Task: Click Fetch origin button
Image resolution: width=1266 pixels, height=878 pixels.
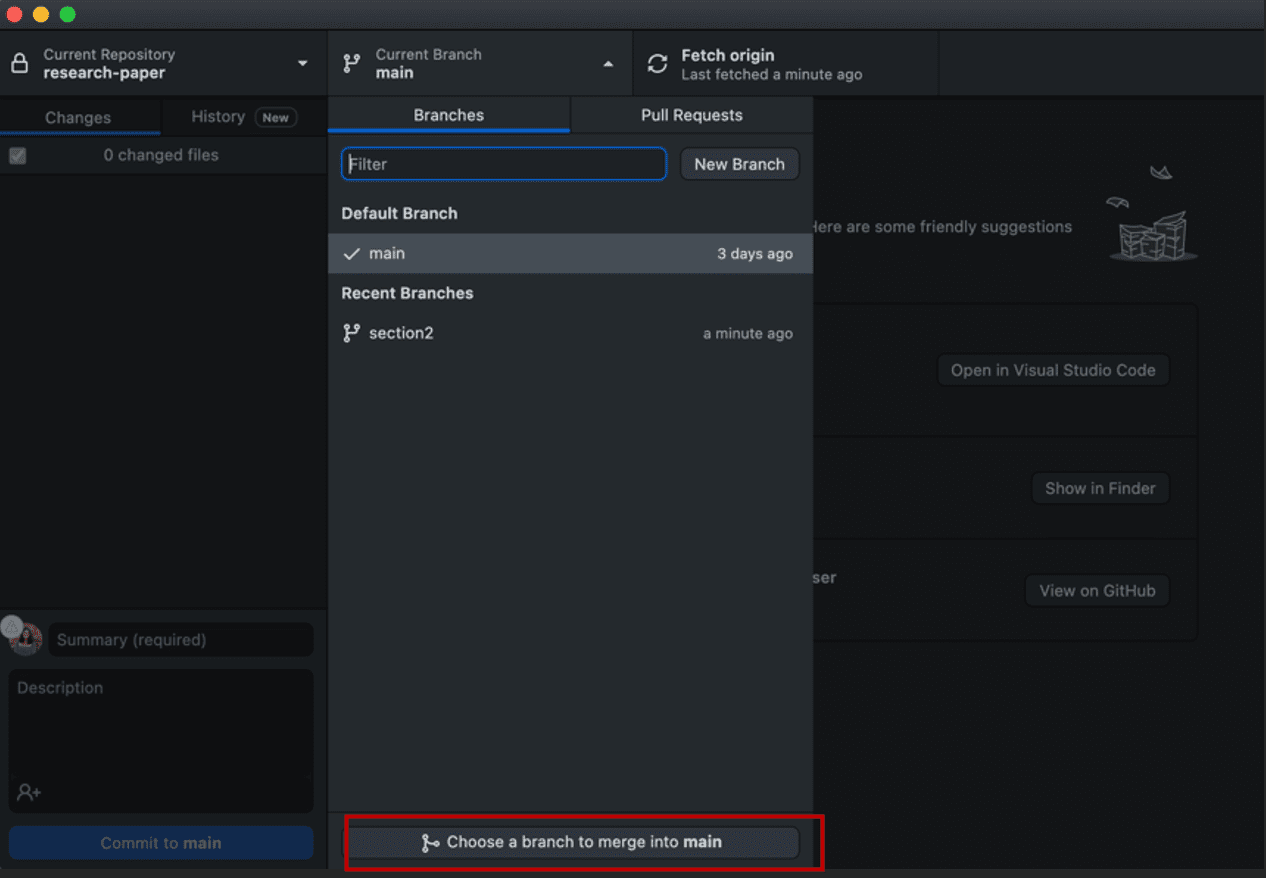Action: click(x=786, y=64)
